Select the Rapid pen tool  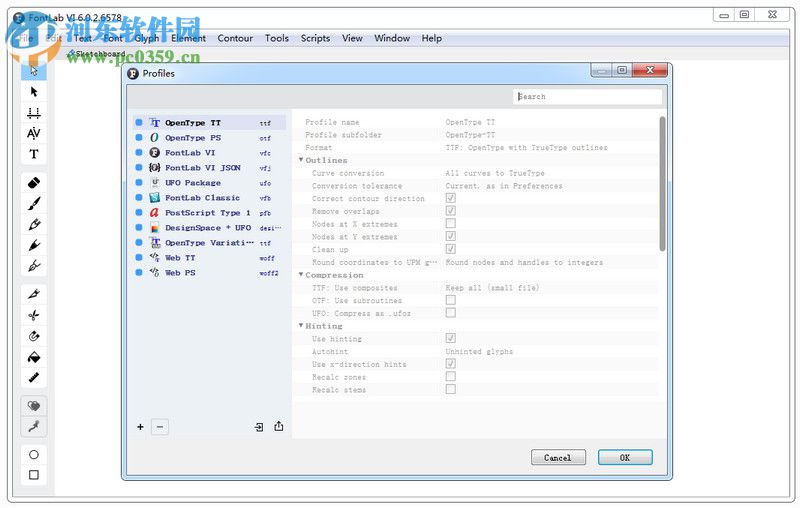(34, 245)
